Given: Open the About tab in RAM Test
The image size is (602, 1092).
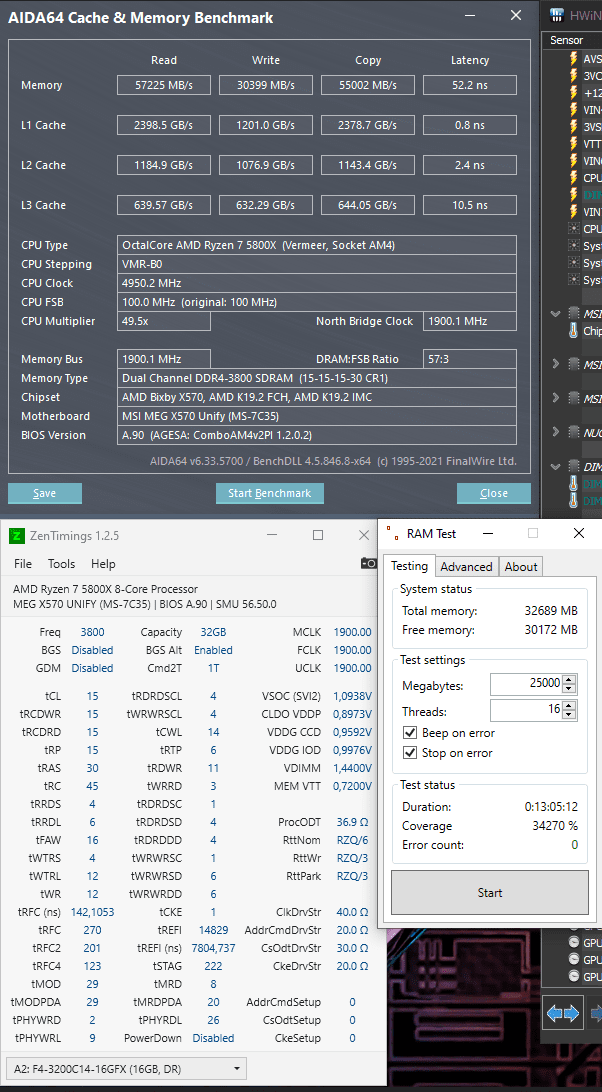Looking at the screenshot, I should (520, 566).
